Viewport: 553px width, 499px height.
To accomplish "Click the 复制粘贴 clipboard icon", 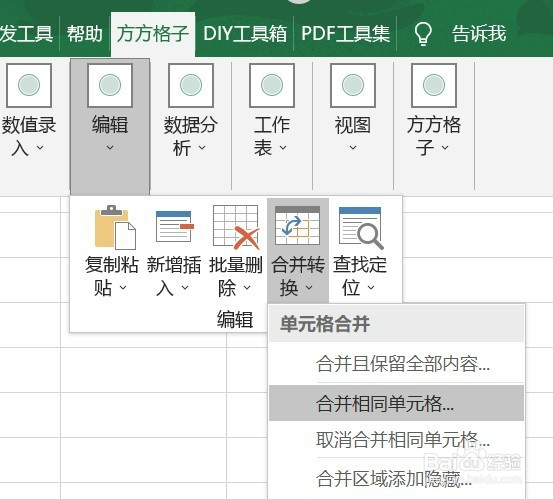I will coord(115,227).
